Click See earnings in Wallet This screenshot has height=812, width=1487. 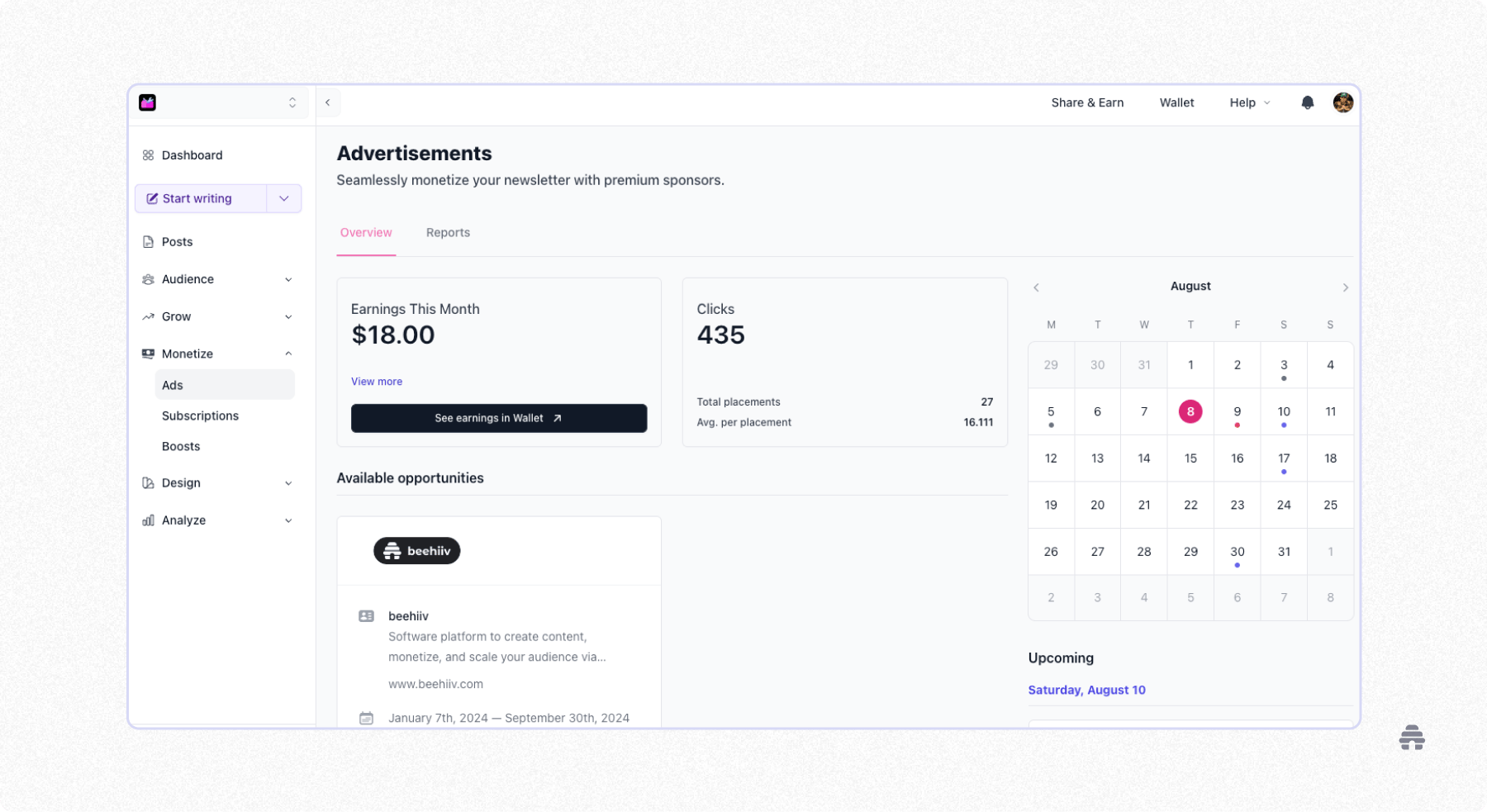tap(499, 418)
